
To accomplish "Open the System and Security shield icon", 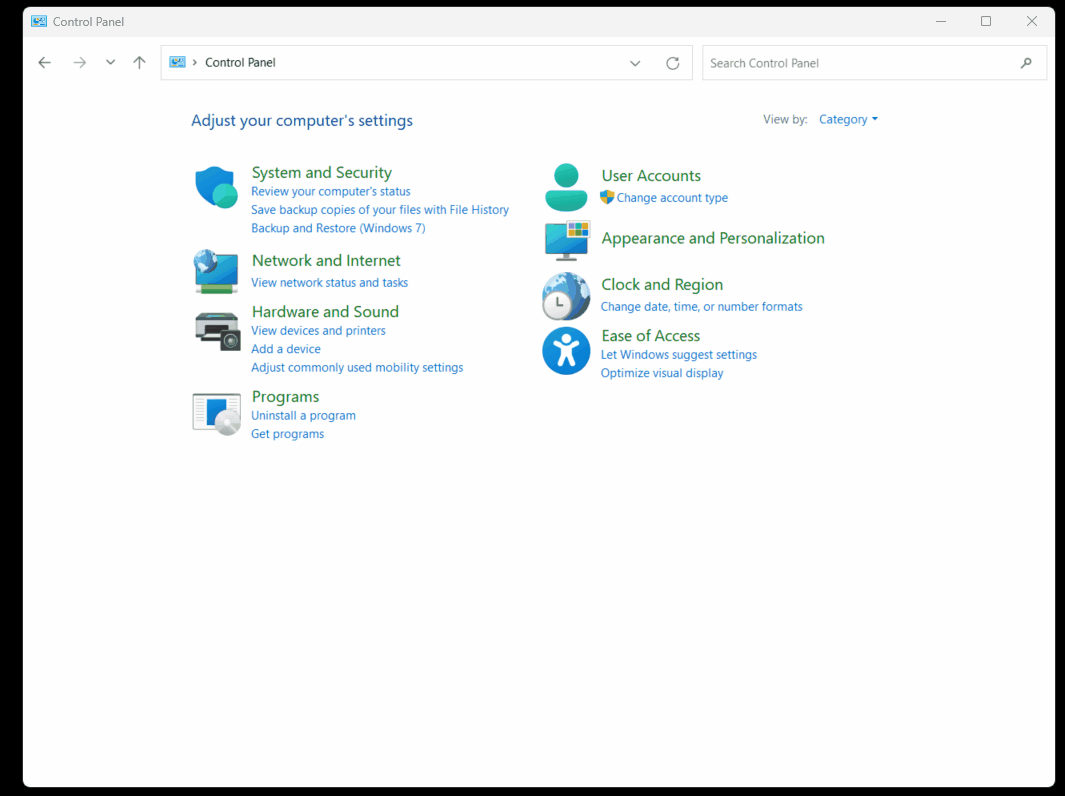I will point(216,187).
